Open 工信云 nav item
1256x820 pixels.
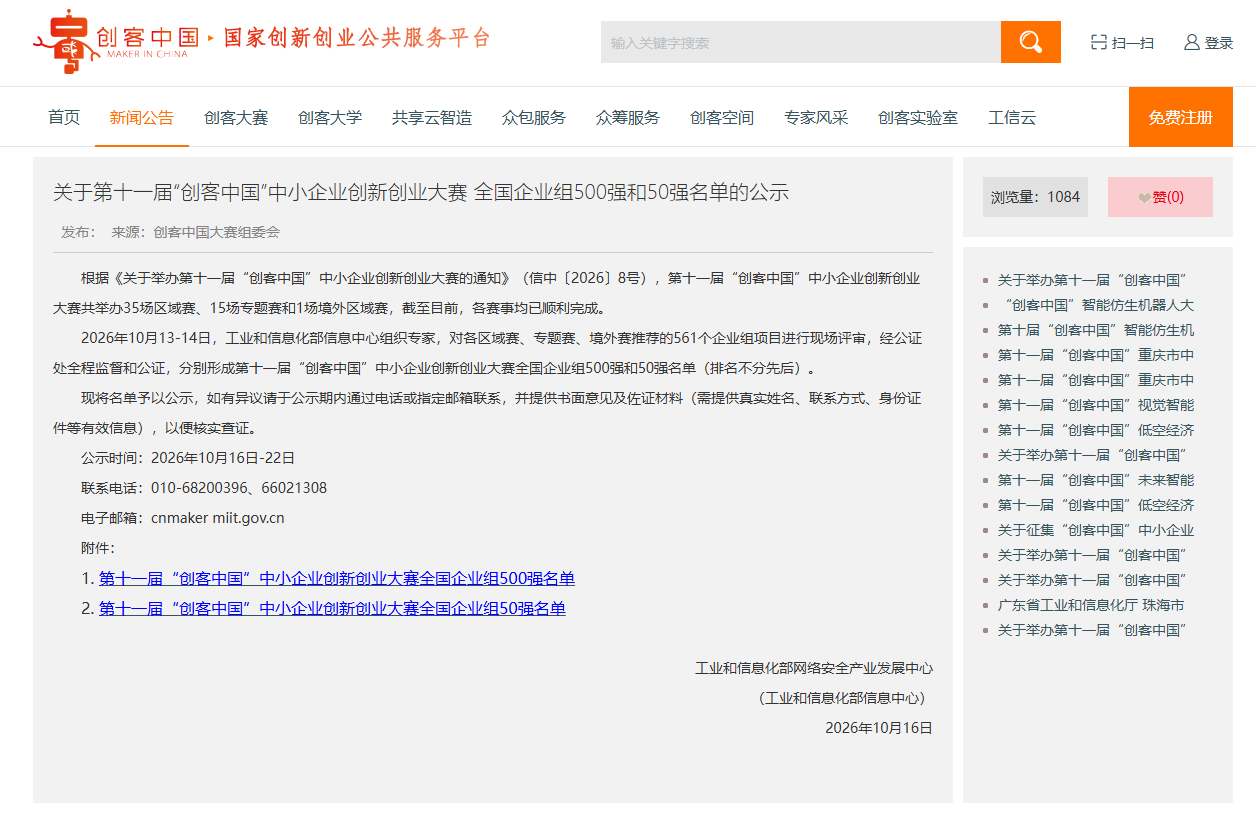click(x=1012, y=117)
